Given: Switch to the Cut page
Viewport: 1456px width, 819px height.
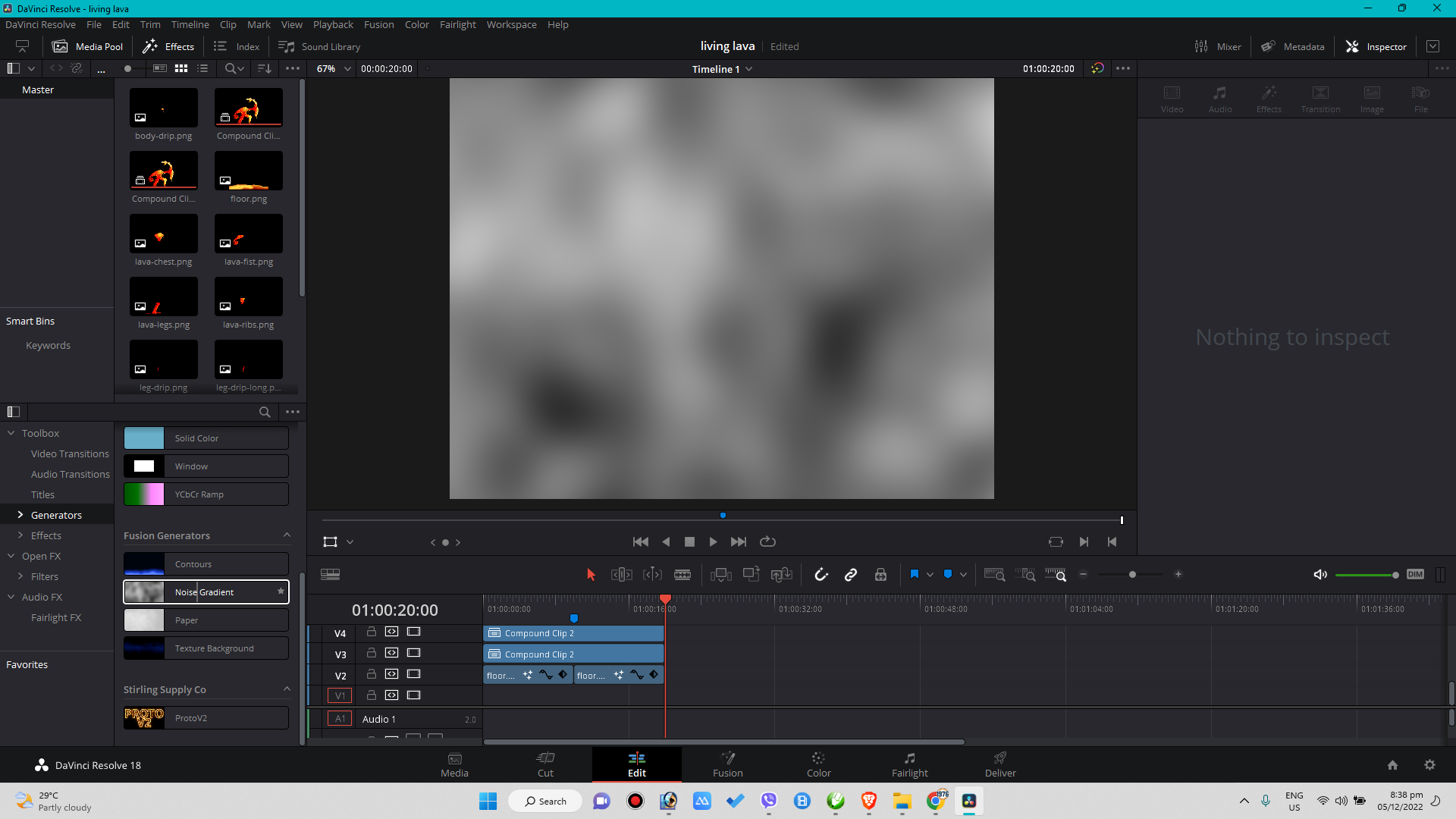Looking at the screenshot, I should pos(545,764).
